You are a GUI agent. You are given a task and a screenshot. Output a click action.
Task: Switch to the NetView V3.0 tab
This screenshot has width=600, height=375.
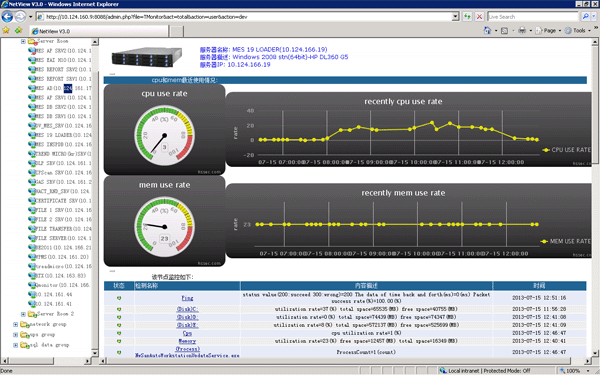[x=99, y=31]
